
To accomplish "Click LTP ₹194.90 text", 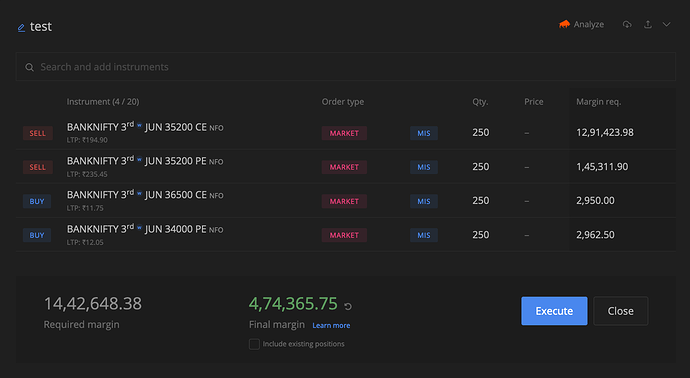I will point(87,140).
